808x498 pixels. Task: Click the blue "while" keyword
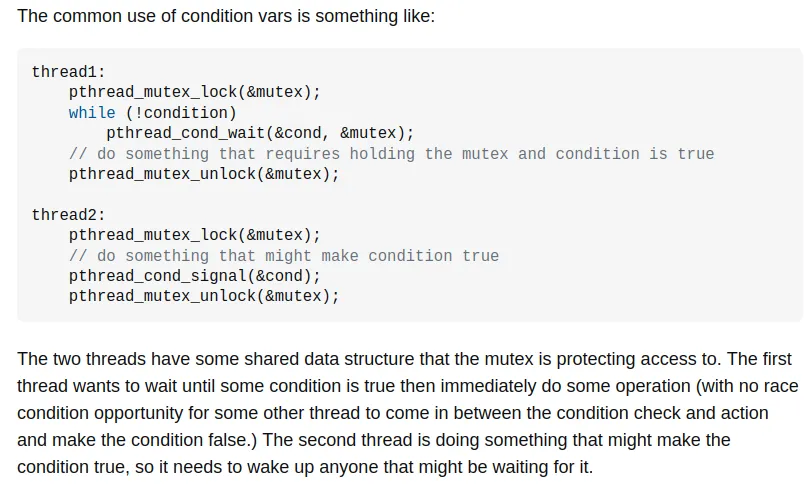pyautogui.click(x=92, y=113)
